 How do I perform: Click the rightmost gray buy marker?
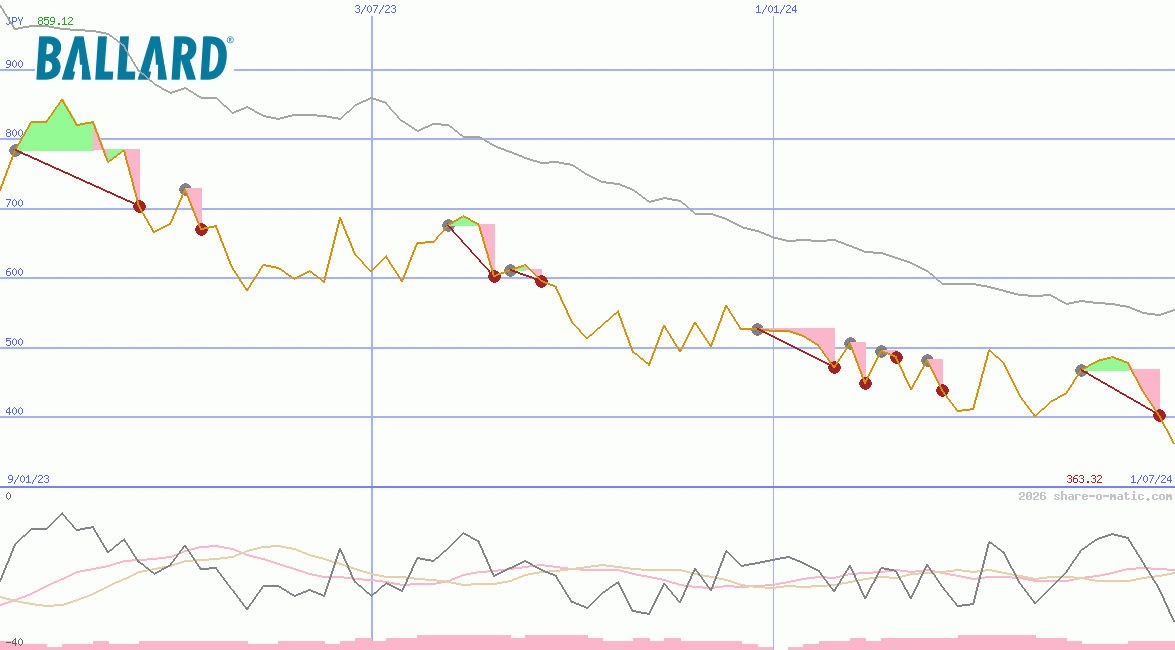coord(1081,370)
